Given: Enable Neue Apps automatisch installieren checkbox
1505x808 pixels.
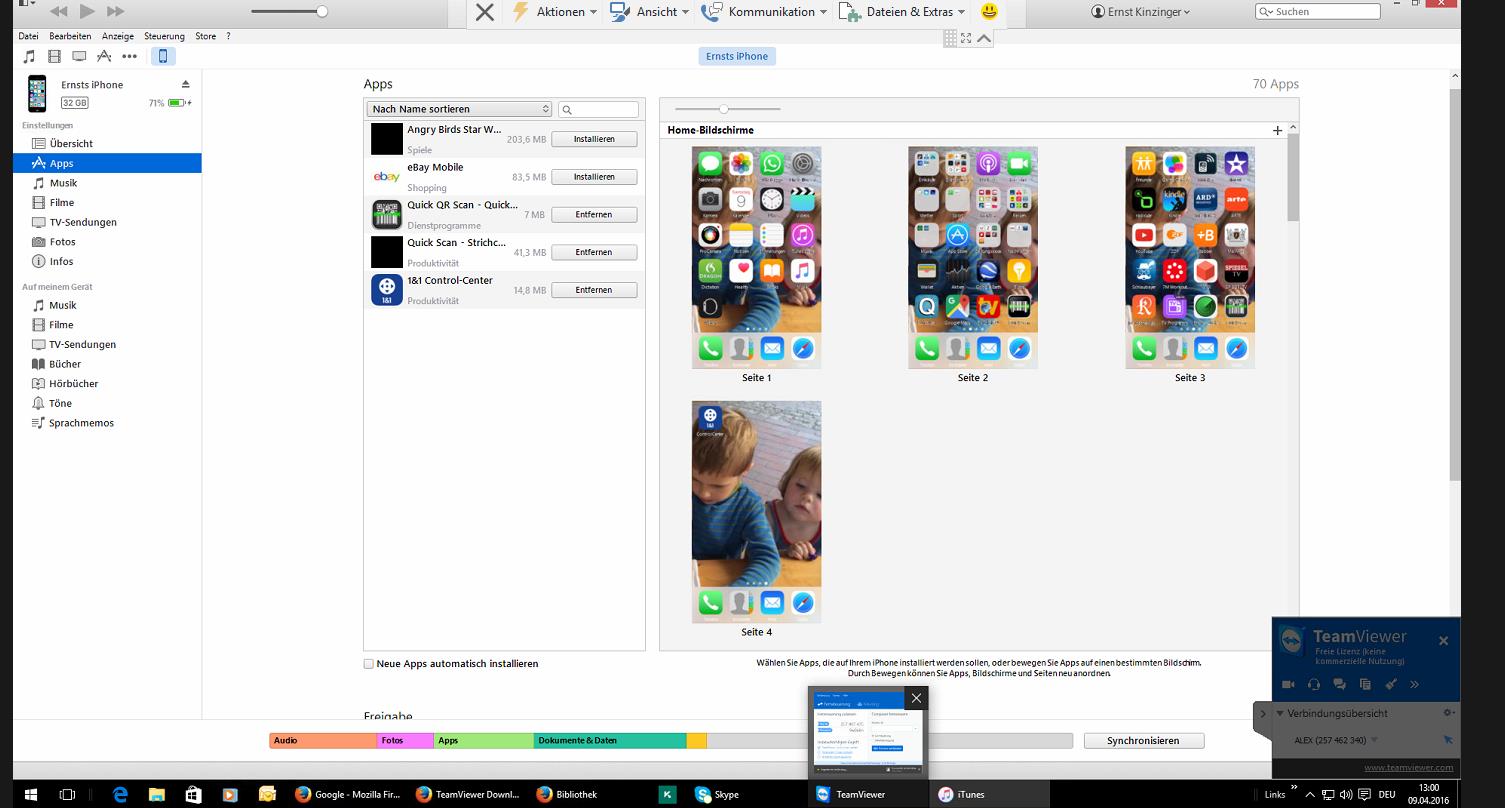Looking at the screenshot, I should [369, 664].
